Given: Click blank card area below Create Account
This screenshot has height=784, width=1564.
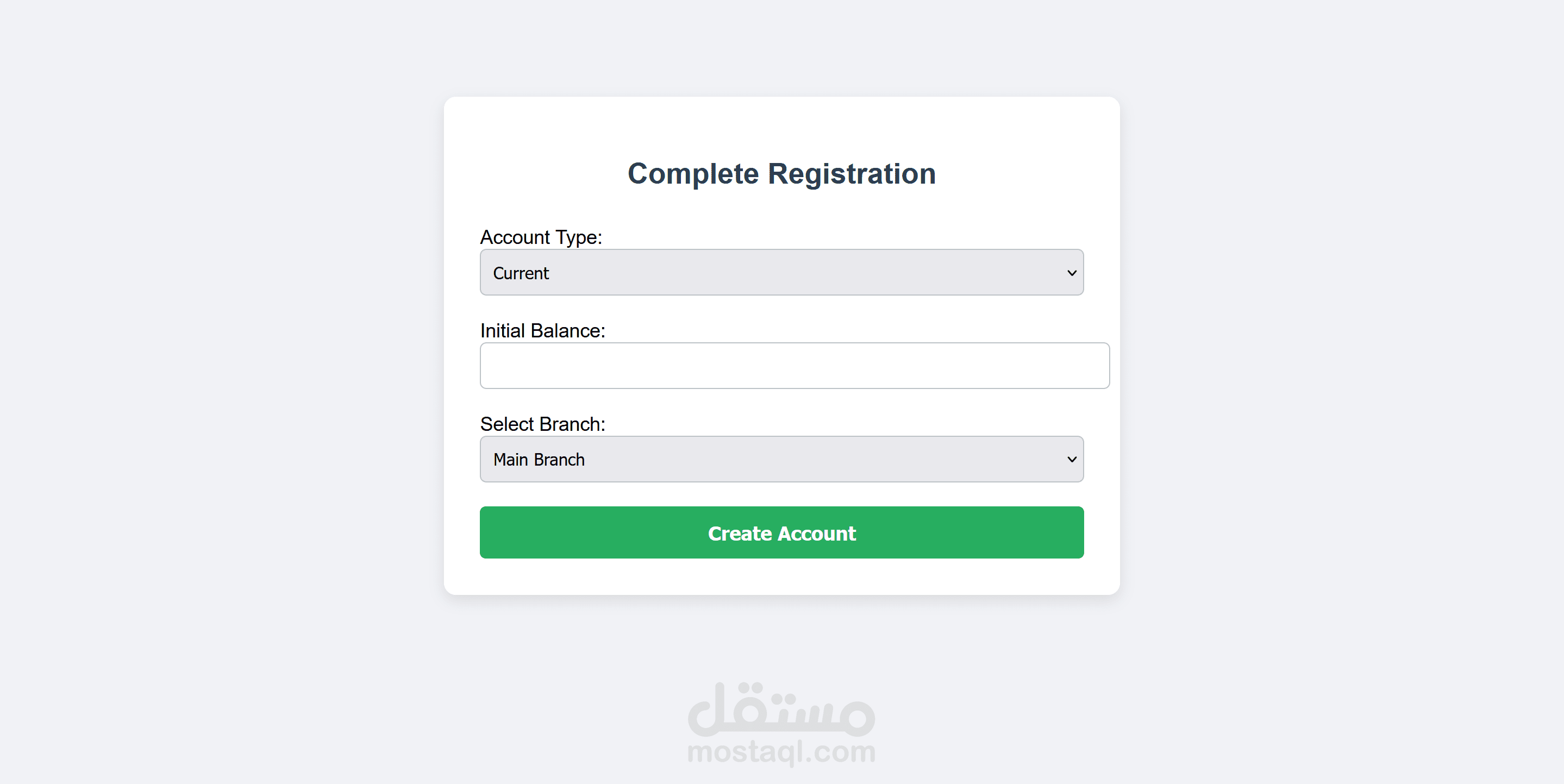Looking at the screenshot, I should 781,576.
